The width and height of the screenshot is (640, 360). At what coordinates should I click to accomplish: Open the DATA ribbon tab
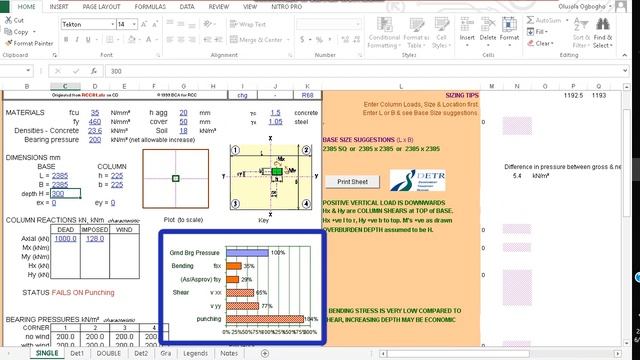click(x=187, y=7)
